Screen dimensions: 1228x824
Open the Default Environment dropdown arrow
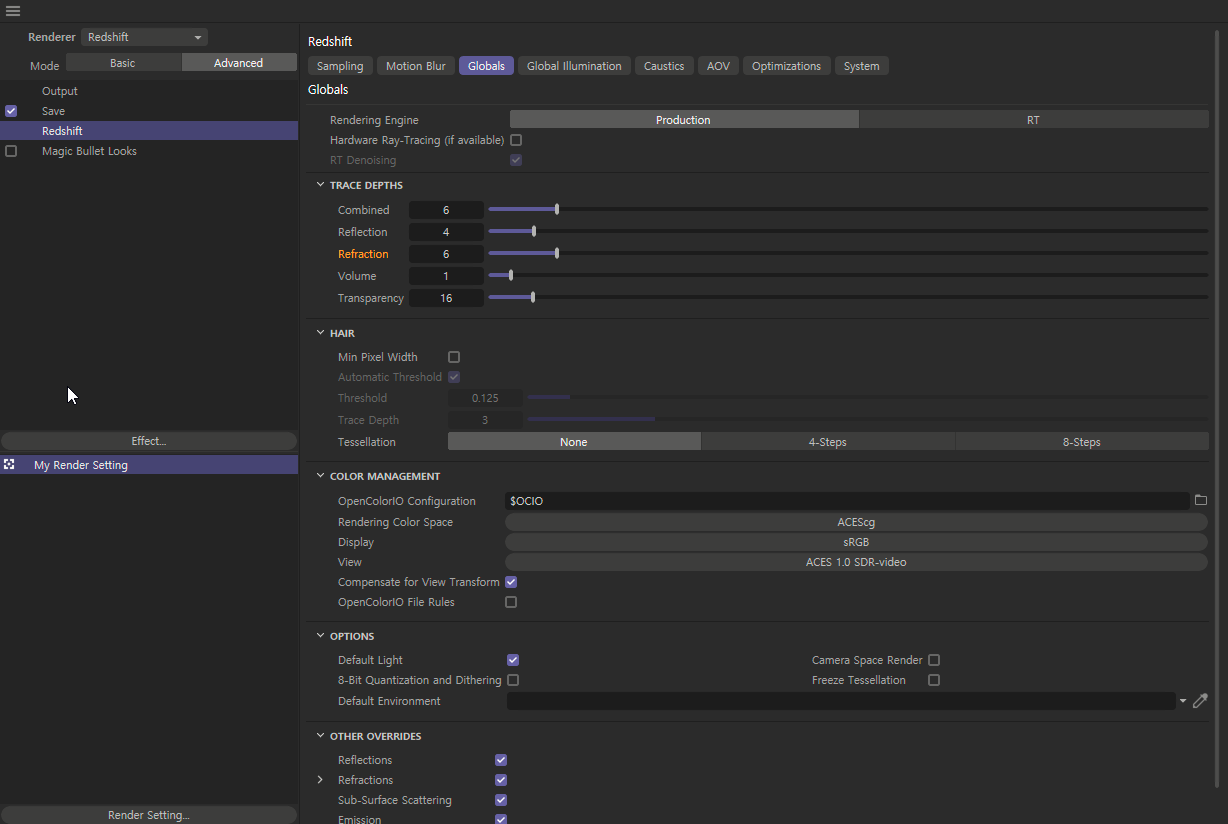[x=1183, y=701]
